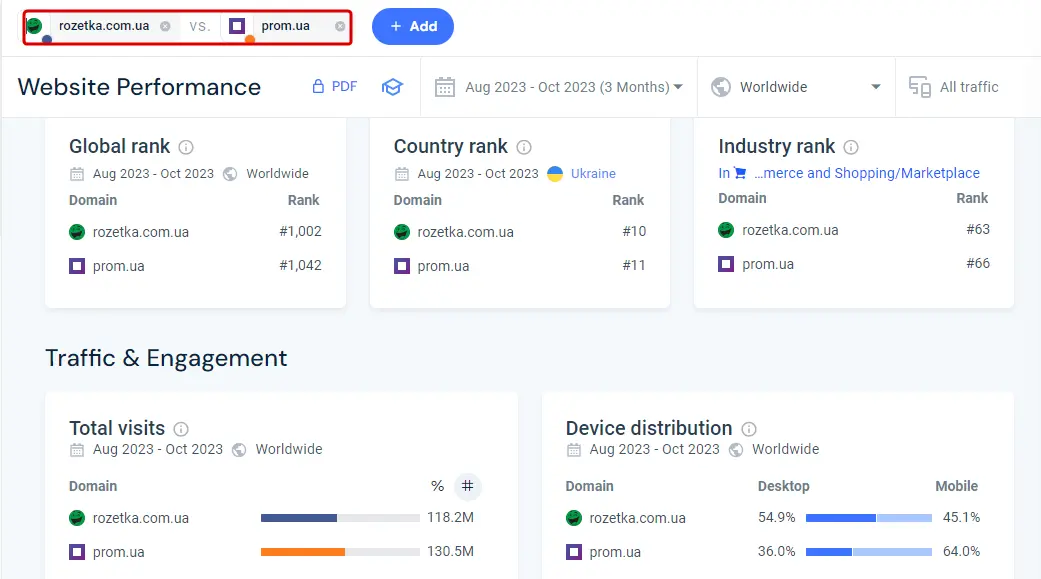
Task: Click the Ukraine flag icon
Action: coord(555,173)
